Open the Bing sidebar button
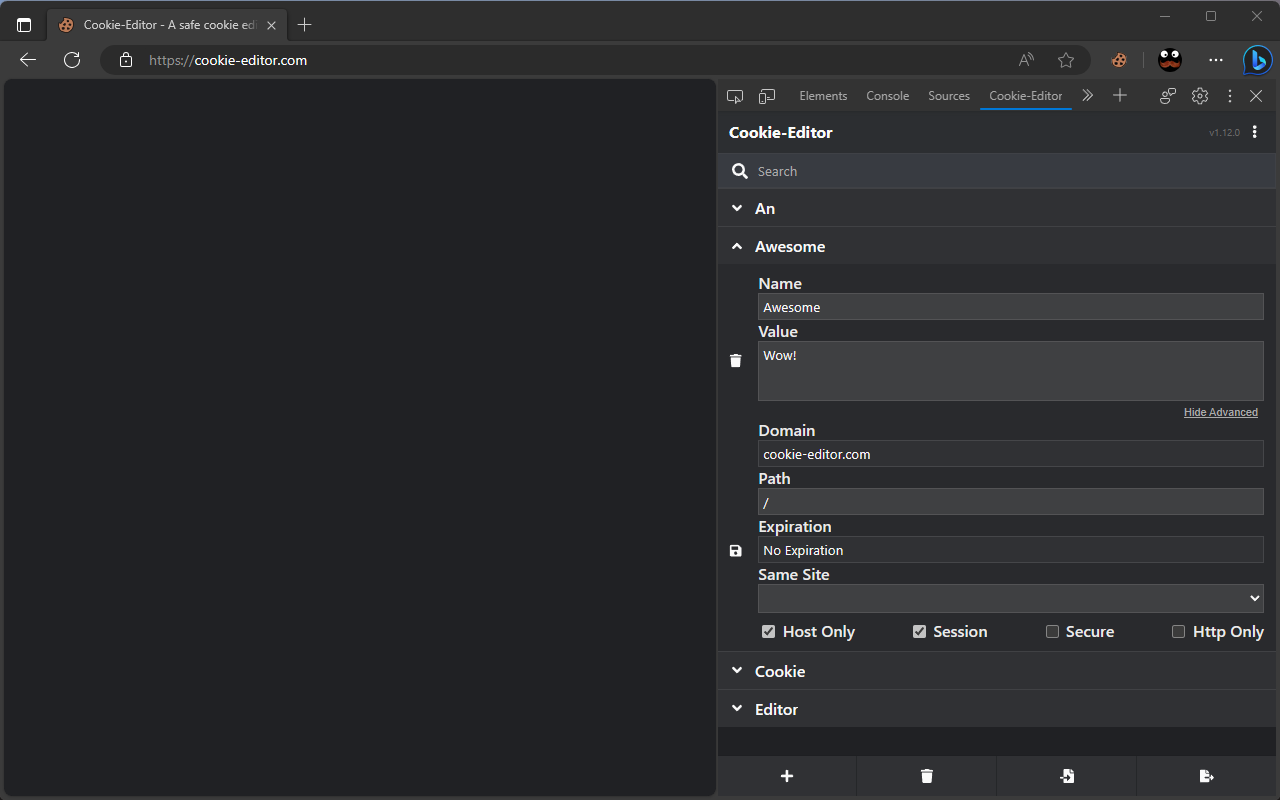 1257,60
